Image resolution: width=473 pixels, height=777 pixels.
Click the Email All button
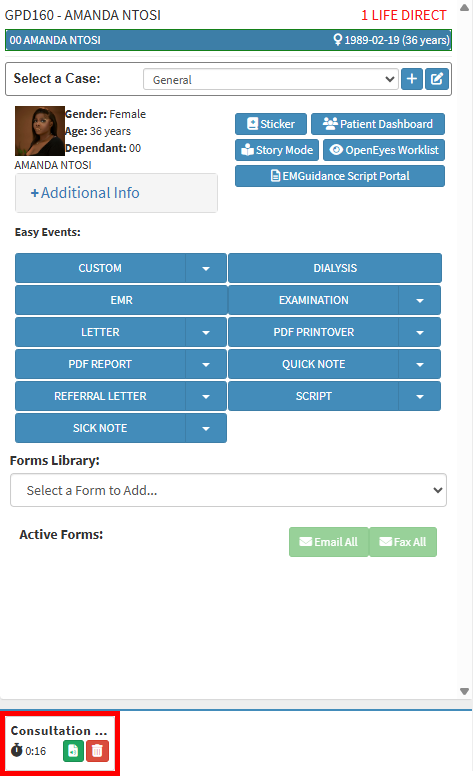point(329,542)
